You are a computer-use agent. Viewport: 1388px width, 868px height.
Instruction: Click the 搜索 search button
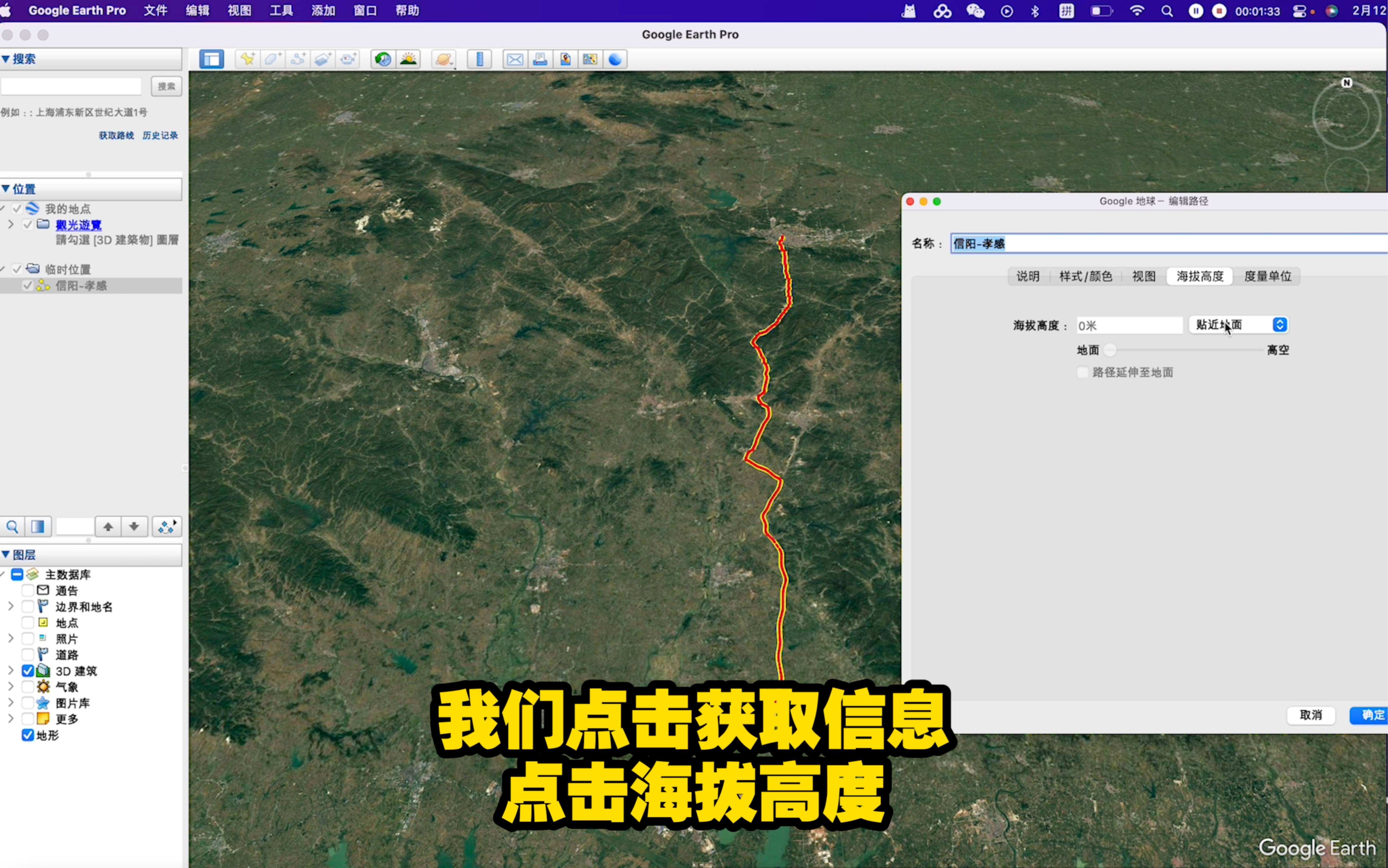[x=166, y=86]
